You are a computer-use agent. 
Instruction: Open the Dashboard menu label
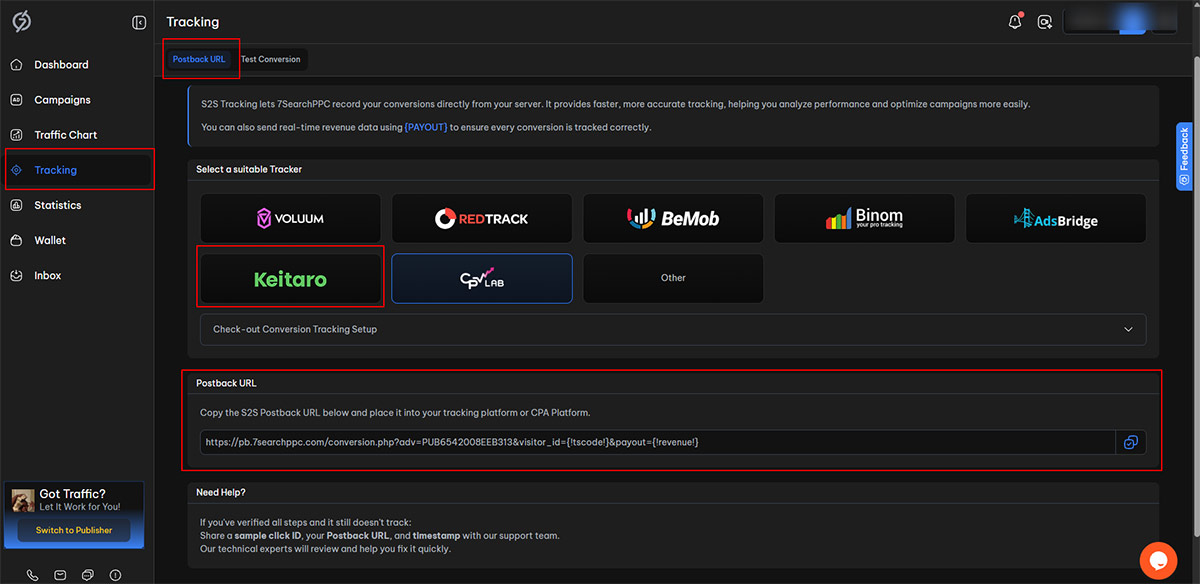click(x=61, y=65)
